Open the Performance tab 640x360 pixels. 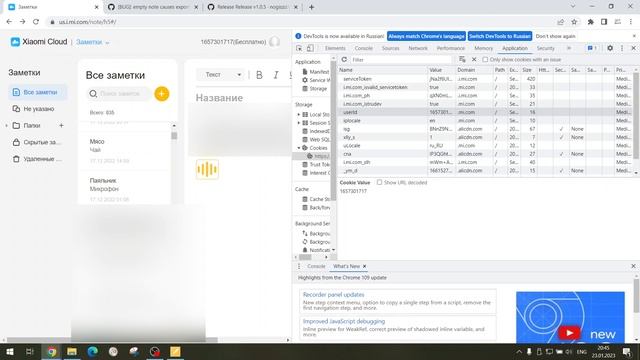tap(451, 48)
